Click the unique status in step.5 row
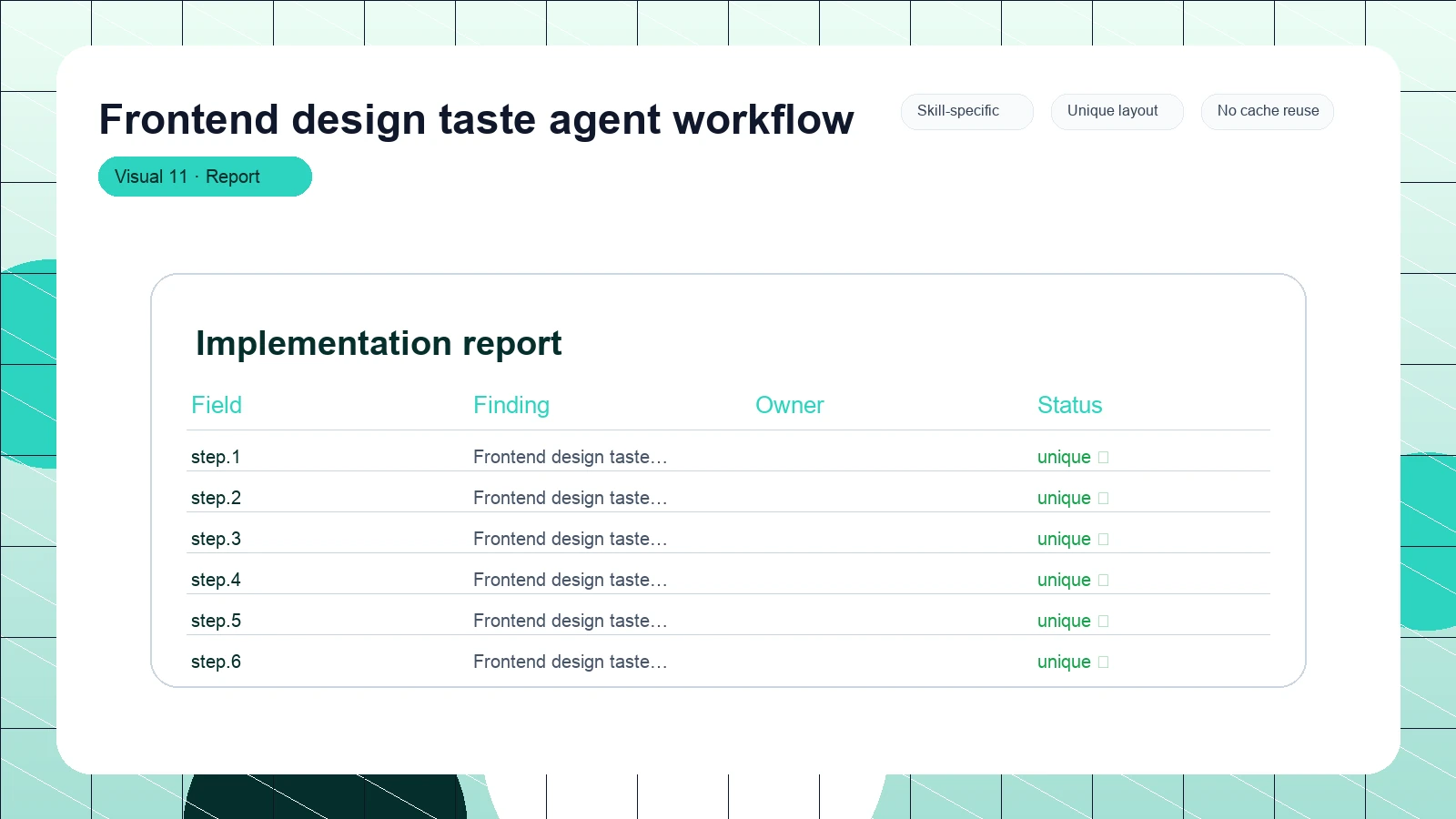This screenshot has width=1456, height=819. tap(1064, 621)
